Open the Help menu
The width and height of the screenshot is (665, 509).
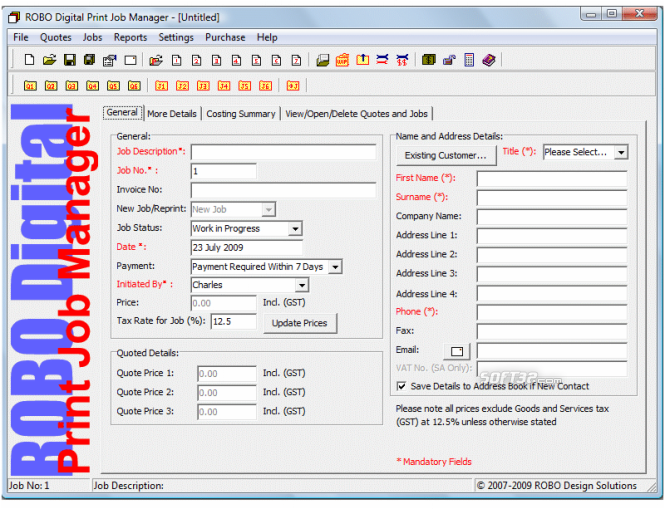tap(267, 37)
